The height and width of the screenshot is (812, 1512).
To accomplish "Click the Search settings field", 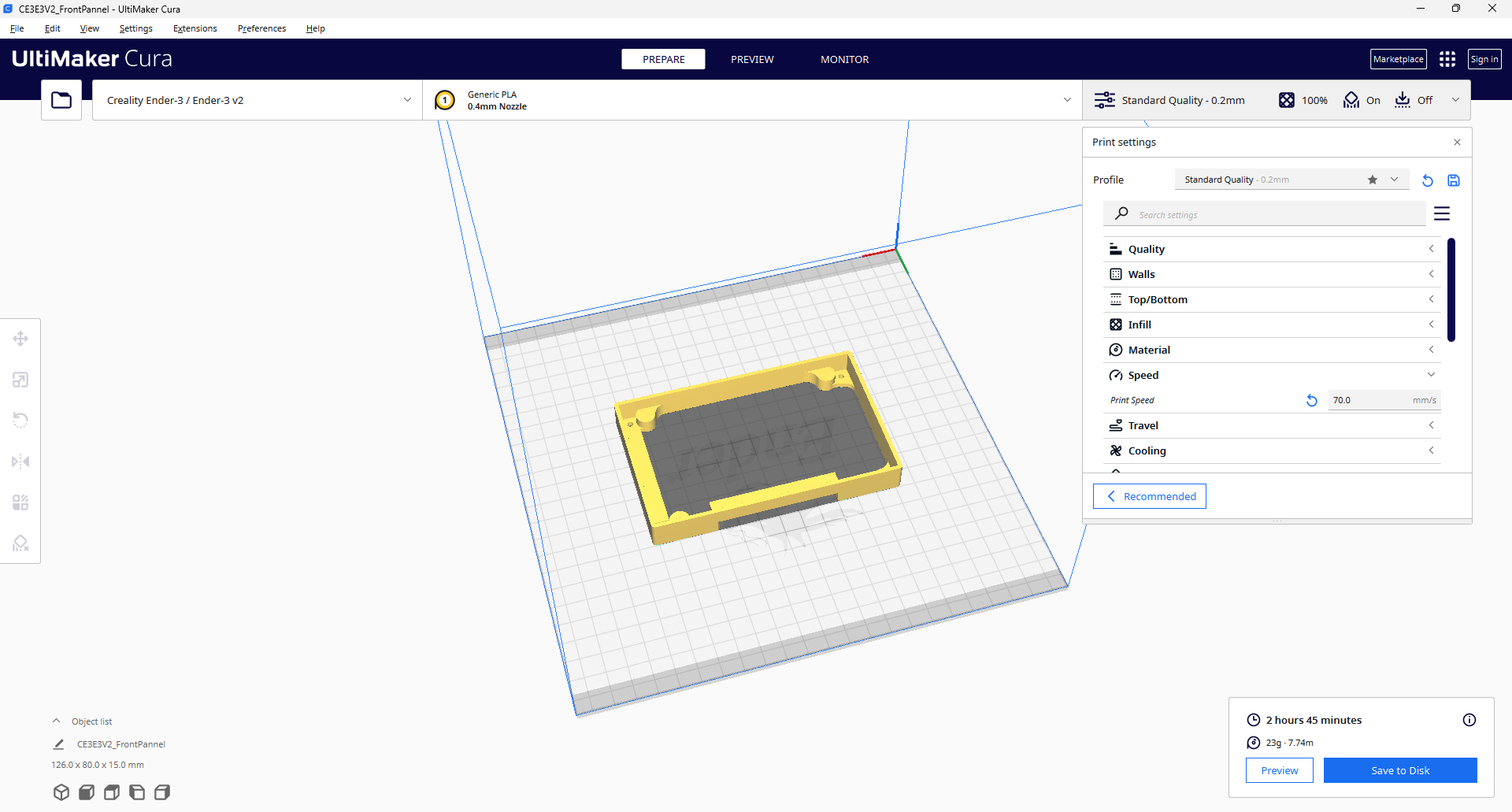I will 1265,214.
